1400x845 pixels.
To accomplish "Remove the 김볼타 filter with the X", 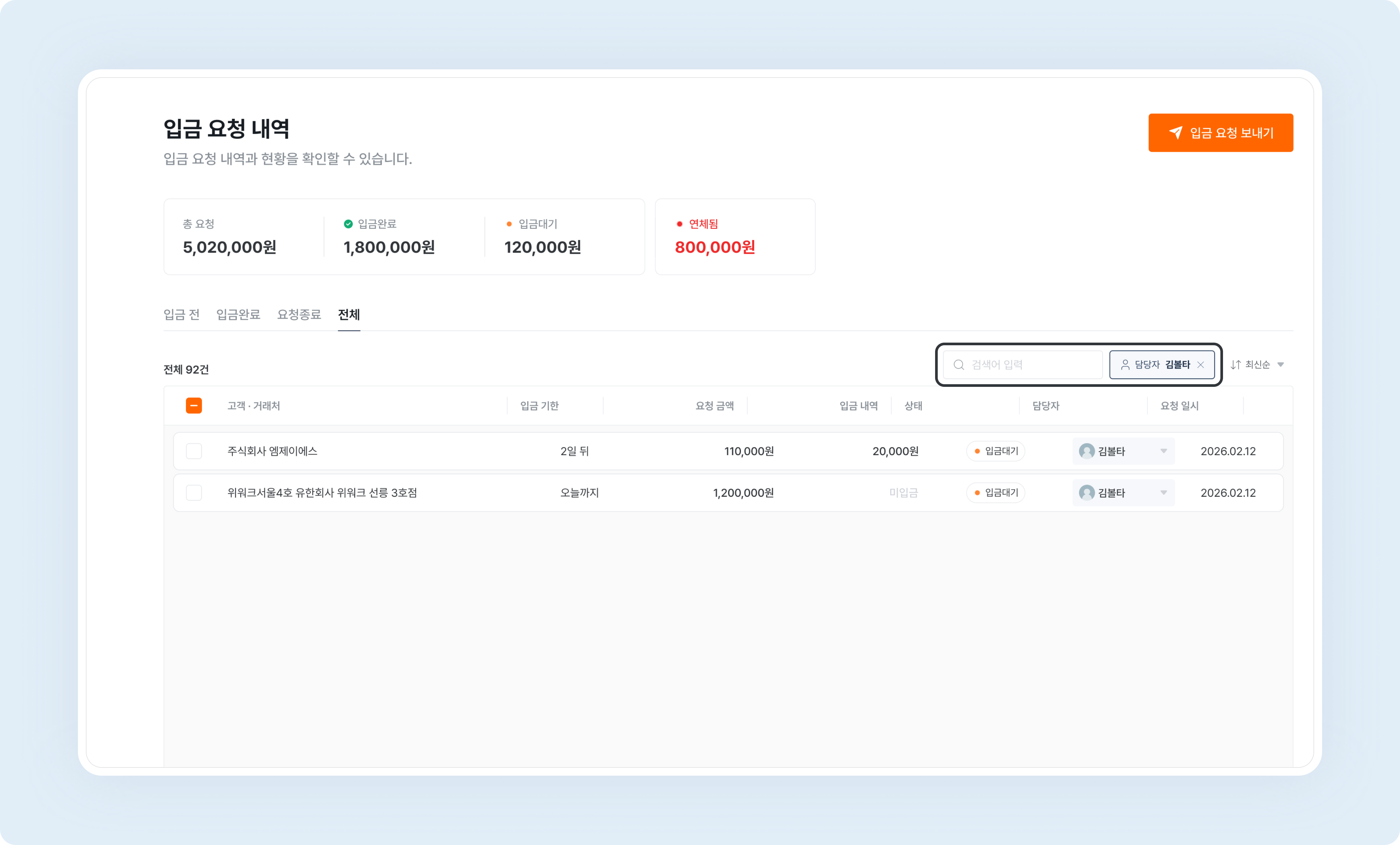I will pyautogui.click(x=1201, y=365).
